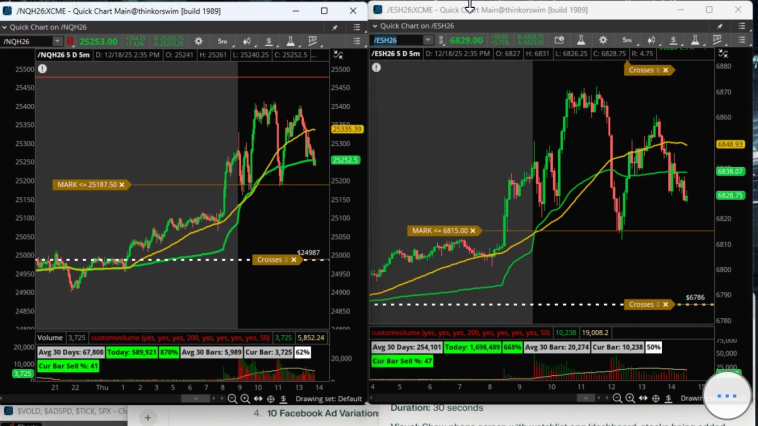The image size is (758, 426).
Task: Zoom in on the NQH26 chart
Action: [x=245, y=399]
